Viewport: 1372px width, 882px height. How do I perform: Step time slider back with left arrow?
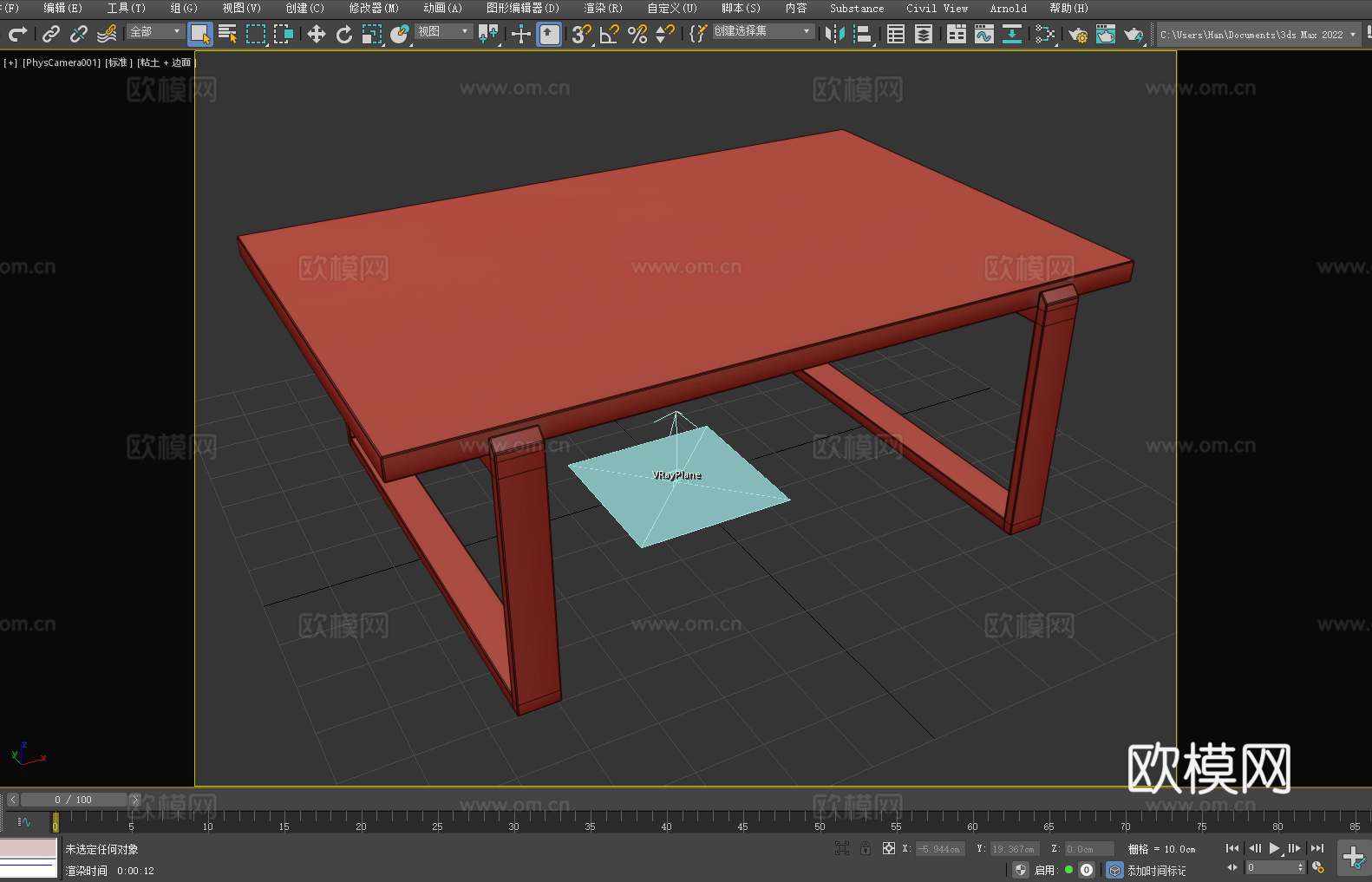[13, 800]
